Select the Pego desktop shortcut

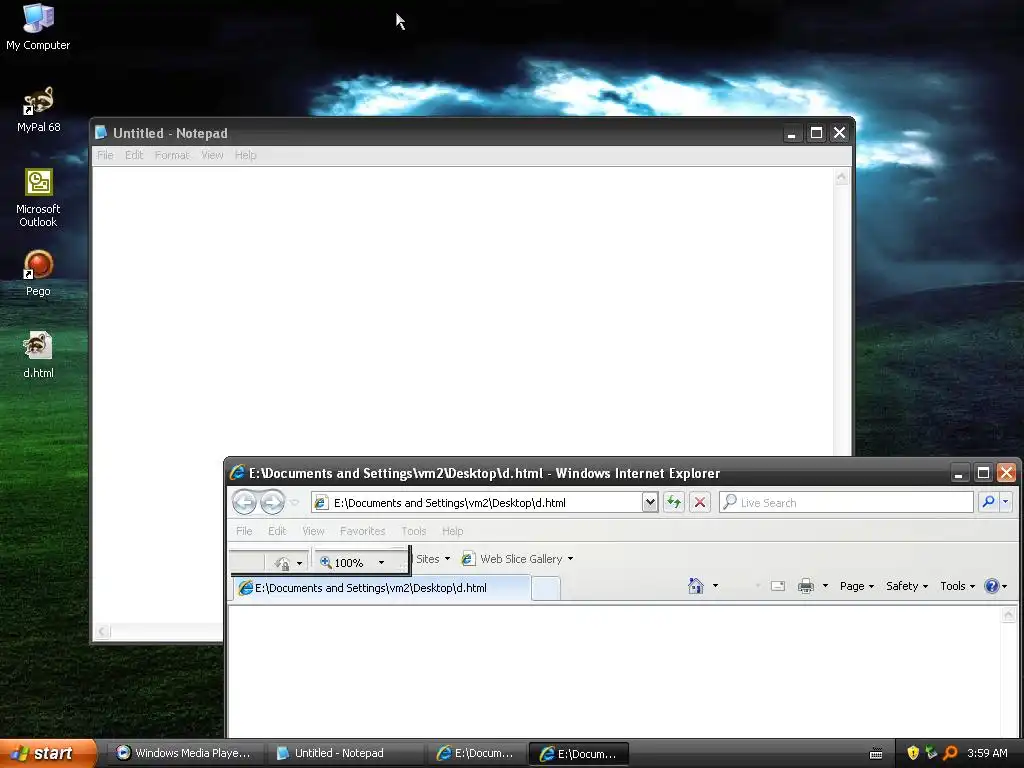[x=38, y=273]
